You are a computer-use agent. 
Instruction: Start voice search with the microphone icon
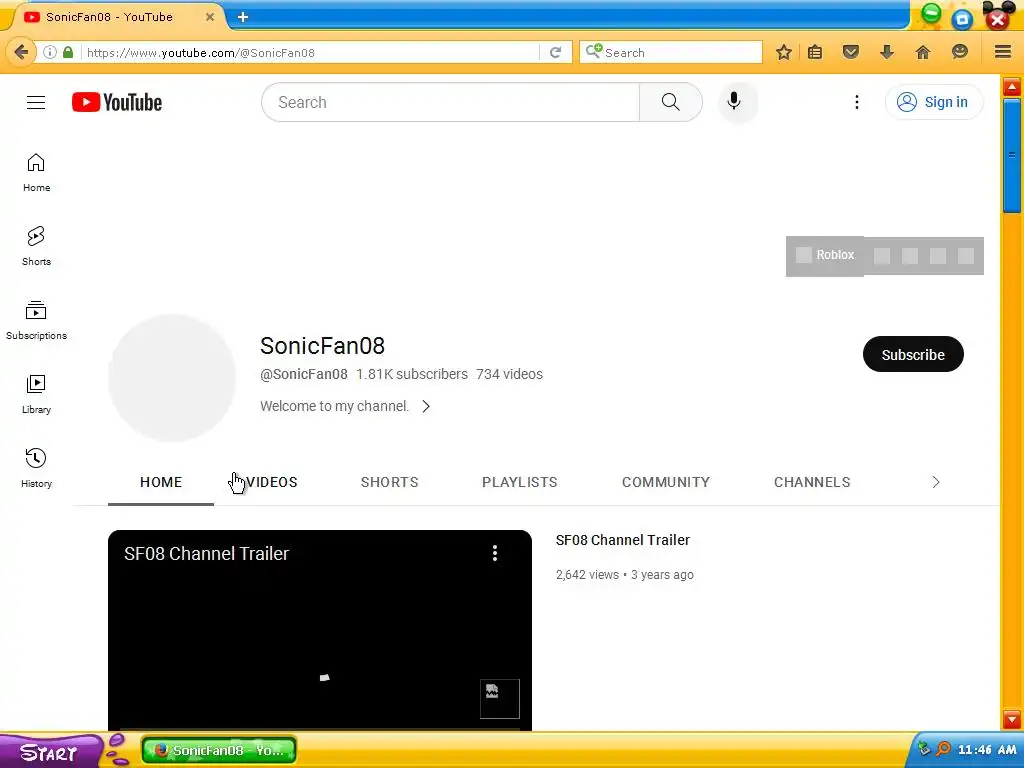point(734,101)
